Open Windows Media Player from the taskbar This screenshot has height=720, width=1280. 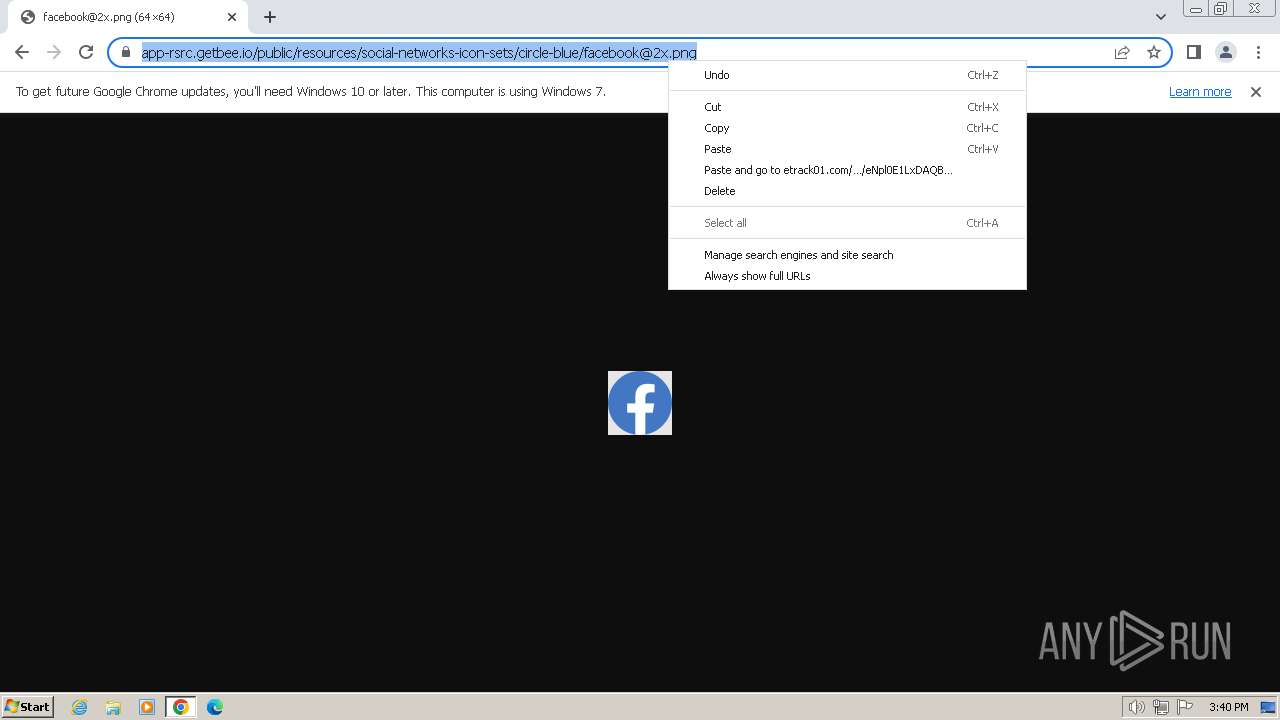coord(147,707)
